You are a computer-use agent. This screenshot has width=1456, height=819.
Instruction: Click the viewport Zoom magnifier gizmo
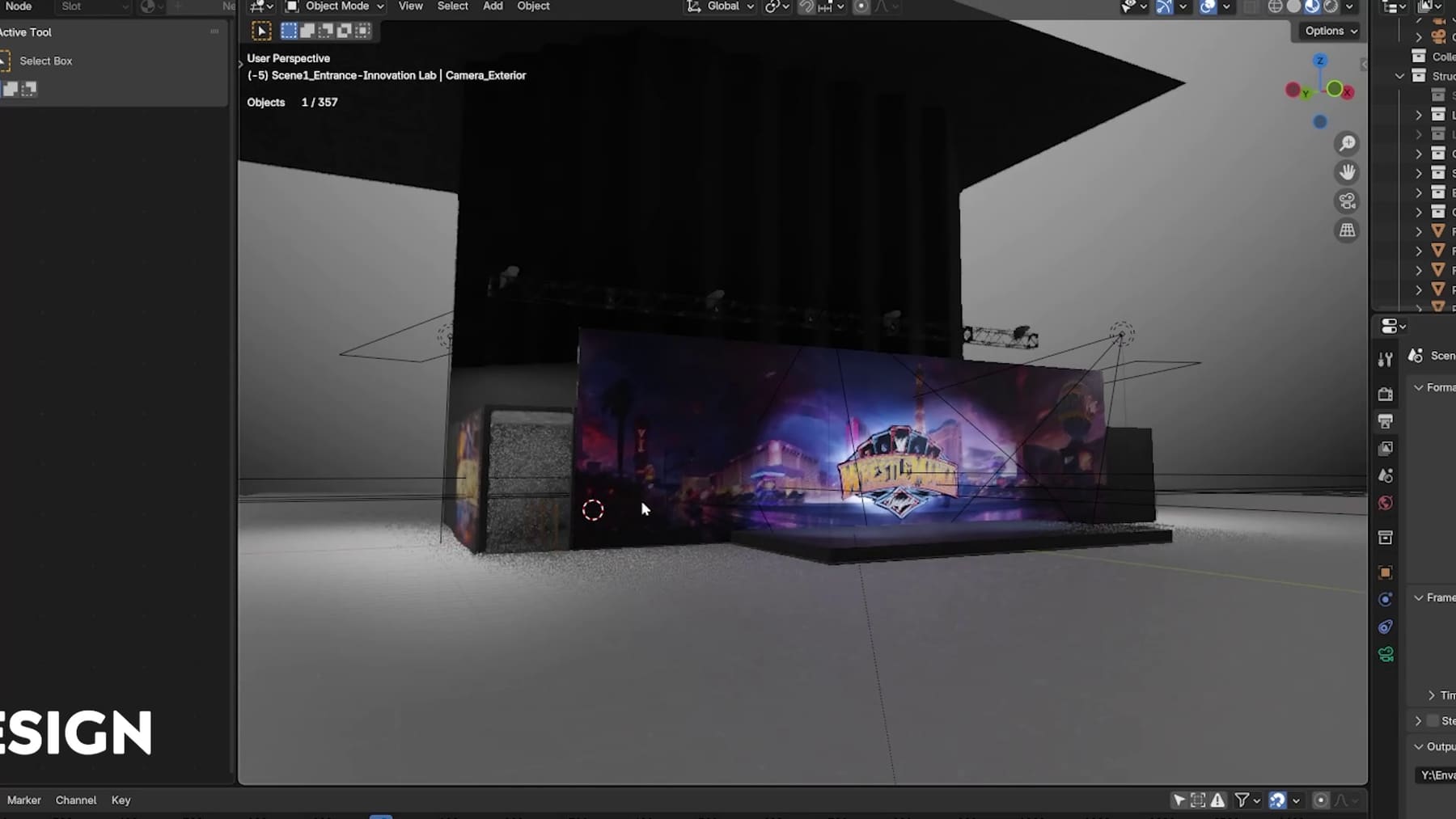[x=1347, y=144]
